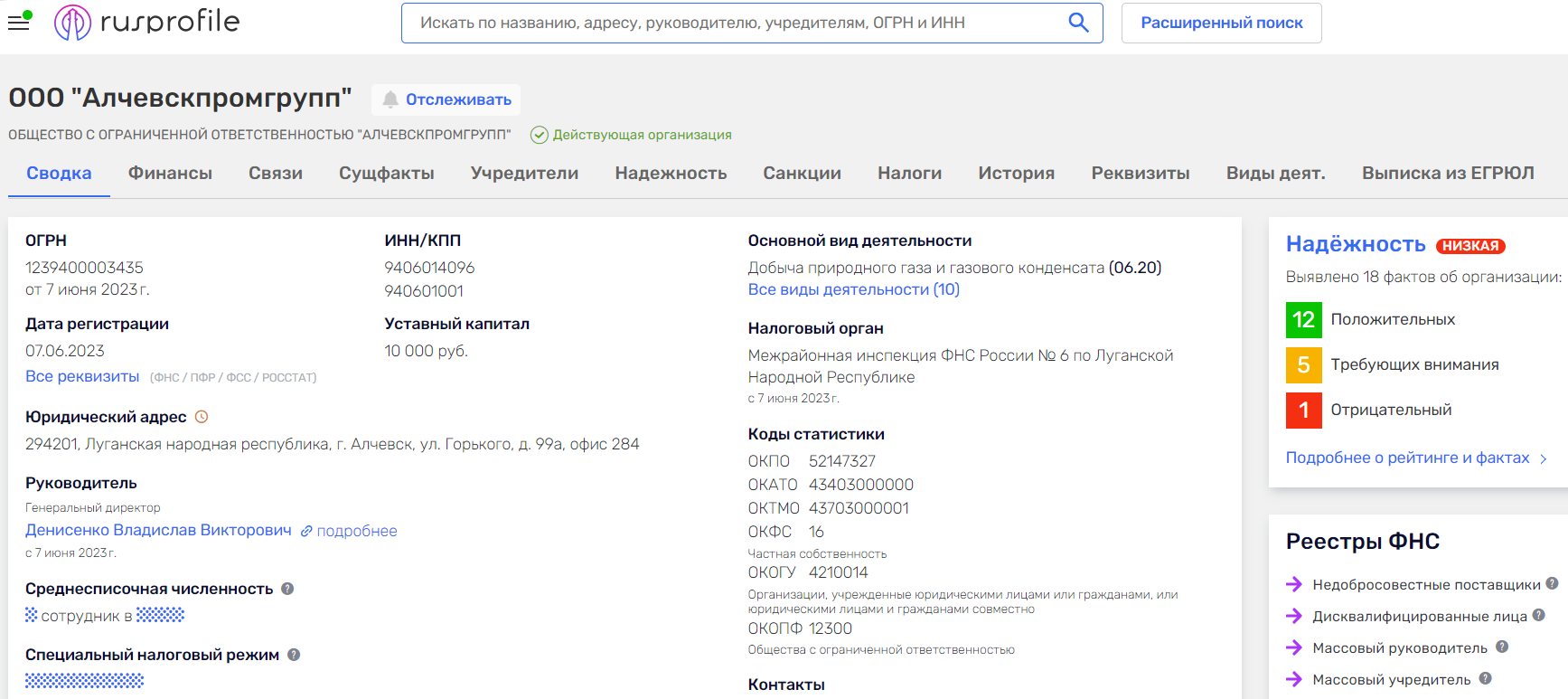Click help icon beside Среднесписочная численность

(x=287, y=589)
